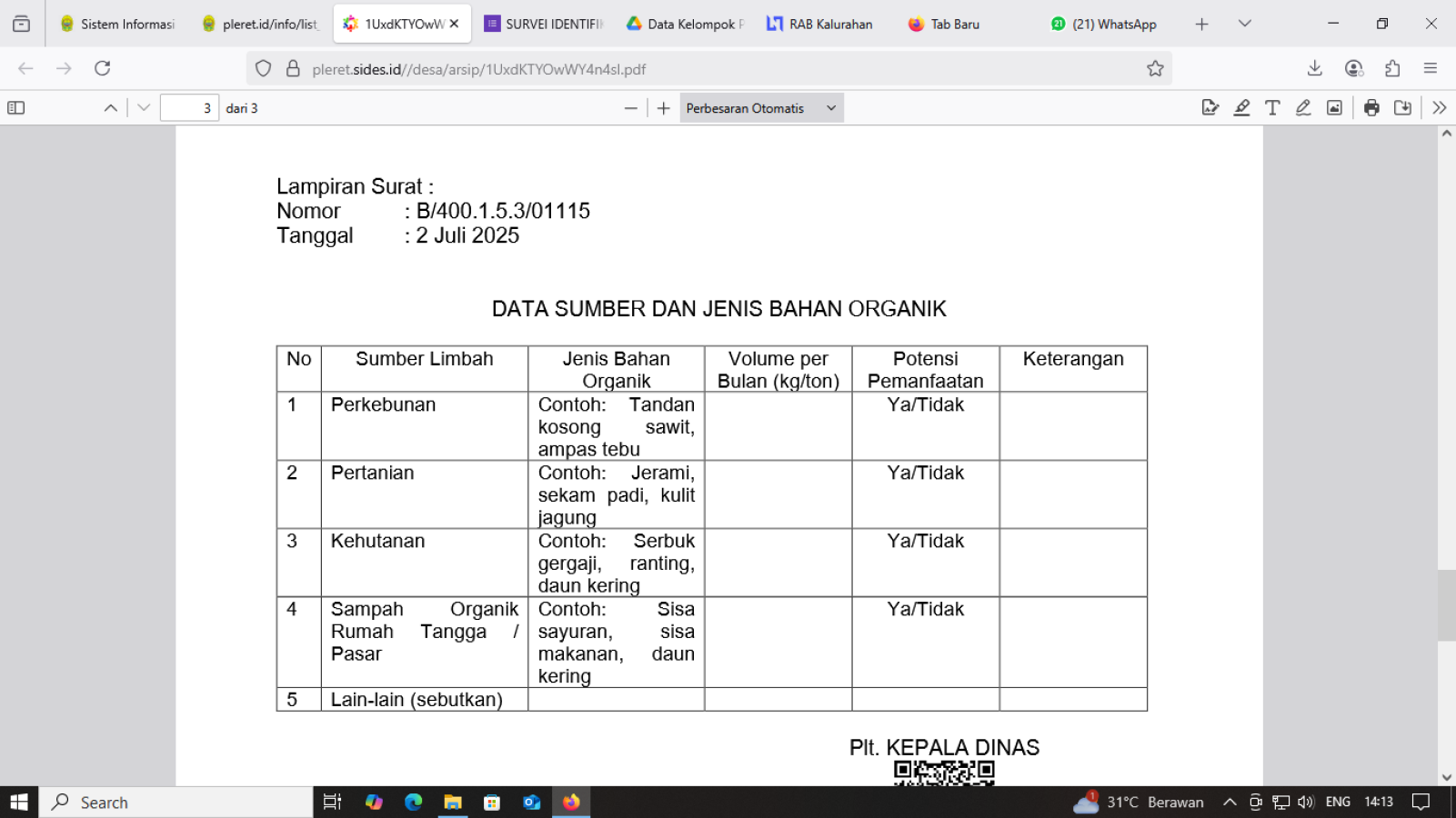Print the PDF document
This screenshot has width=1456, height=818.
click(1371, 108)
